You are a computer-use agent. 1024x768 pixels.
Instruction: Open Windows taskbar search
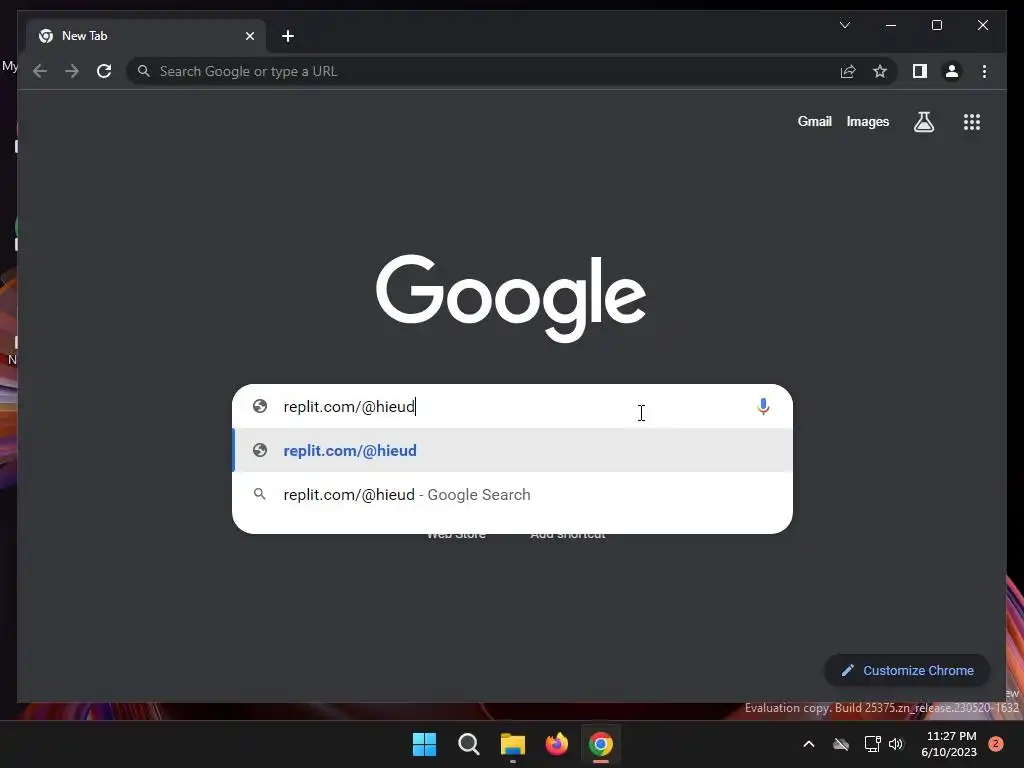coord(468,744)
